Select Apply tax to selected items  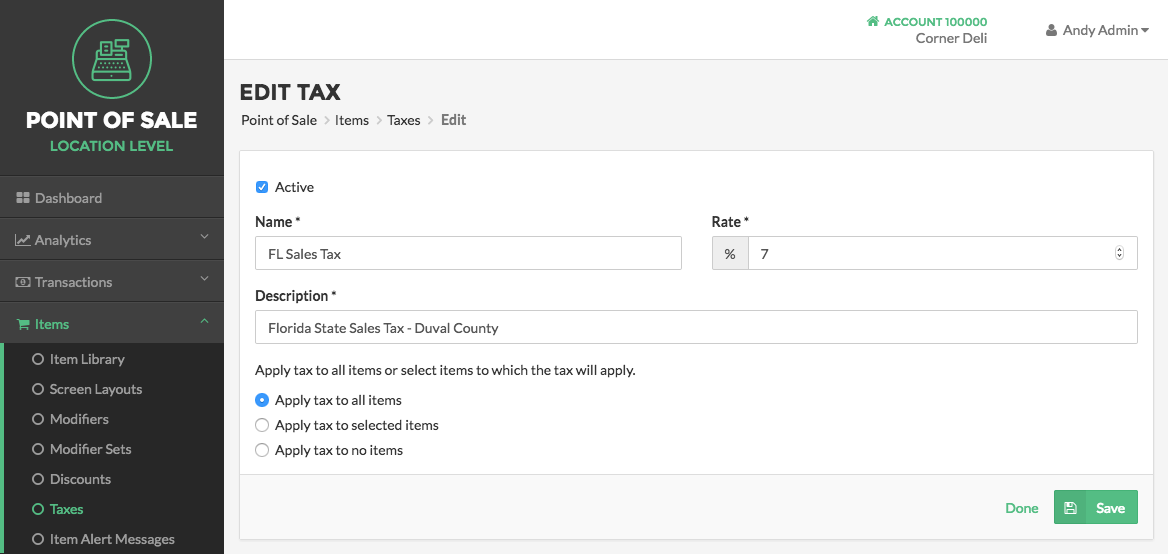(261, 425)
